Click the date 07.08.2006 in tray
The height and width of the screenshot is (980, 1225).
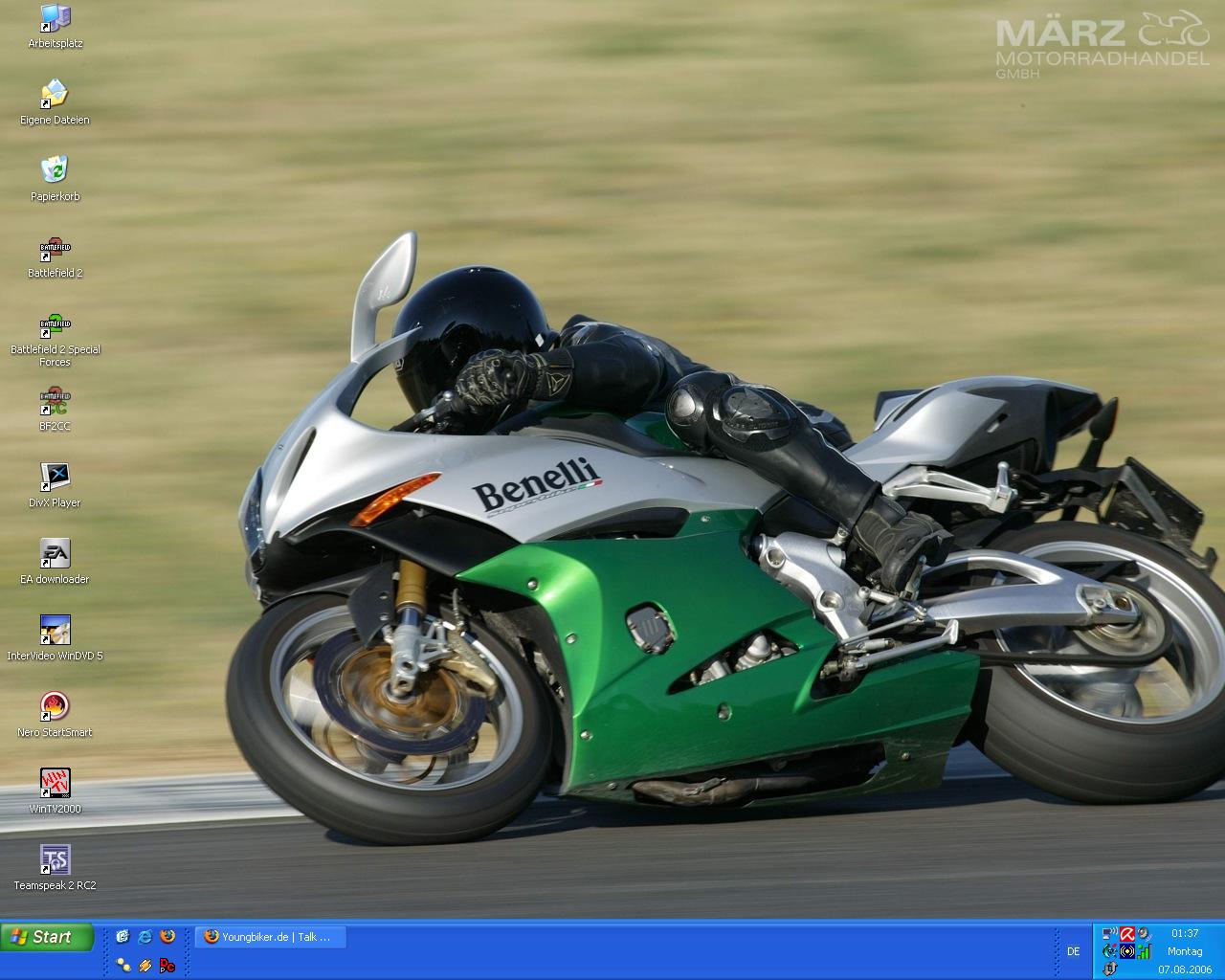click(x=1185, y=969)
